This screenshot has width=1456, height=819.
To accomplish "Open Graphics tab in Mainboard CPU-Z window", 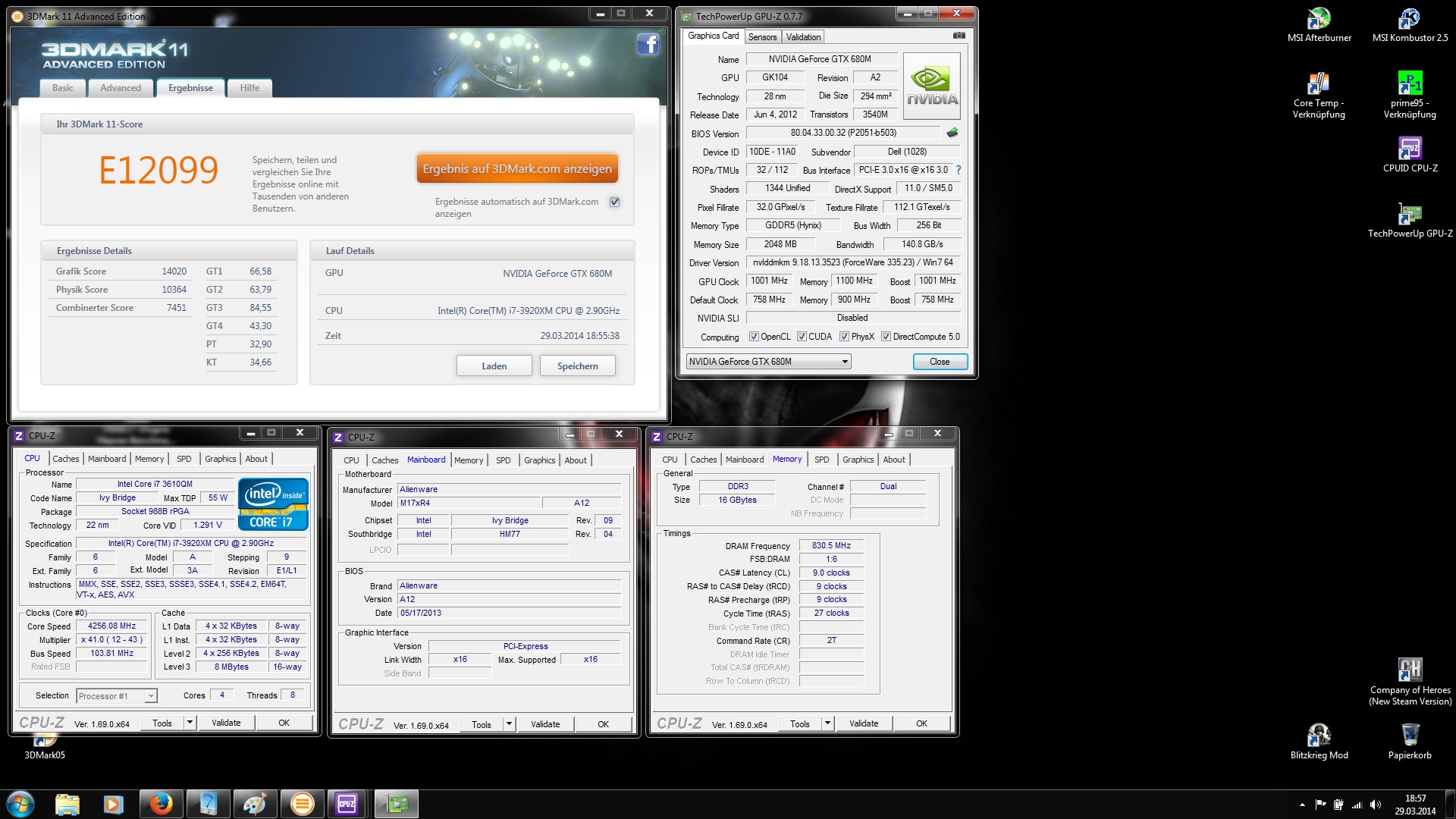I will pyautogui.click(x=539, y=460).
